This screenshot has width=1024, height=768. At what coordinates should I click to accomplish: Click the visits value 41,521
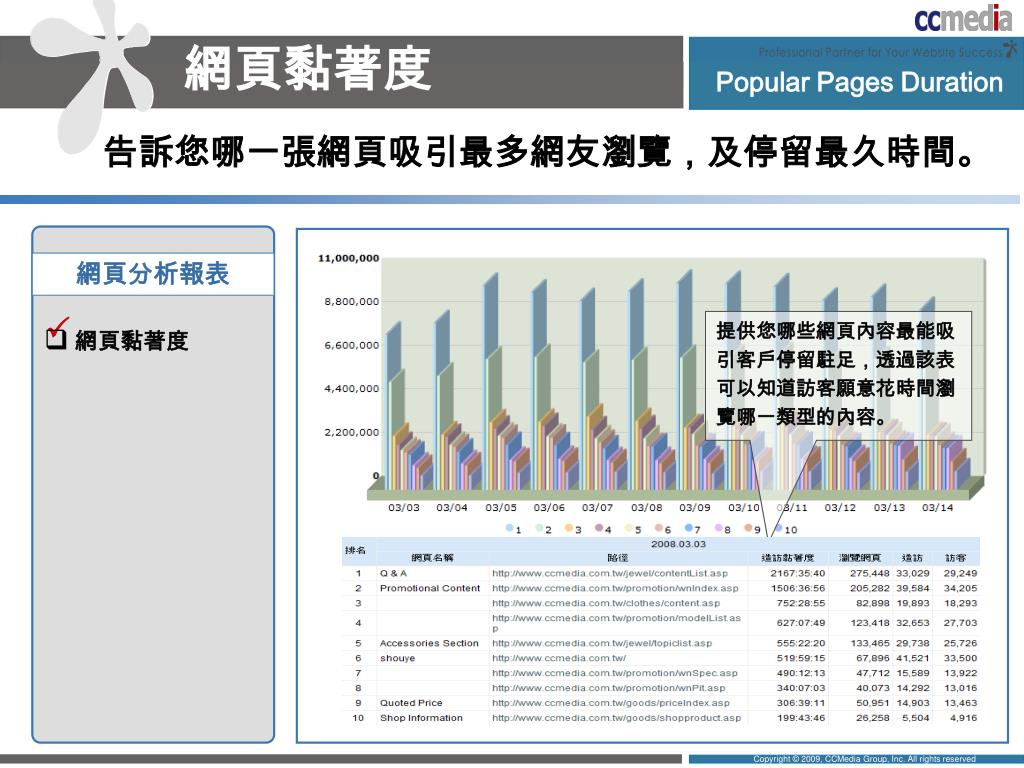pos(912,658)
